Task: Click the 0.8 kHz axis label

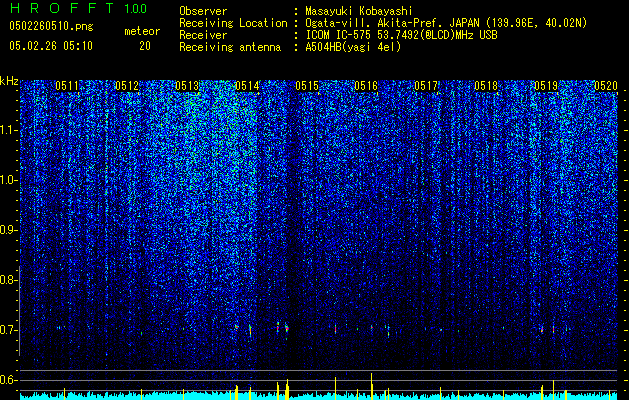Action: pos(7,280)
